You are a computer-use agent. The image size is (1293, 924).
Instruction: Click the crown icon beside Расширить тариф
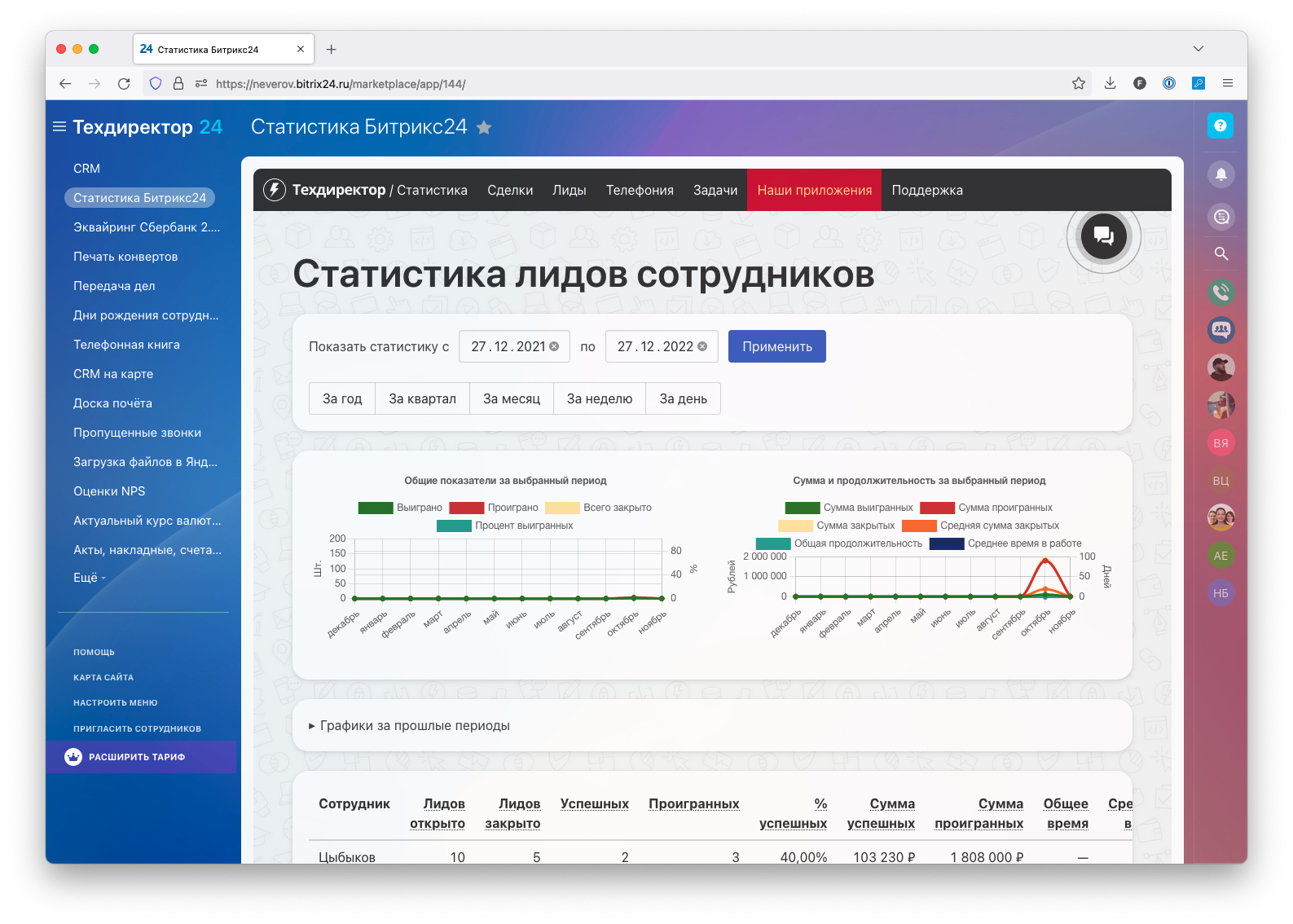click(73, 757)
